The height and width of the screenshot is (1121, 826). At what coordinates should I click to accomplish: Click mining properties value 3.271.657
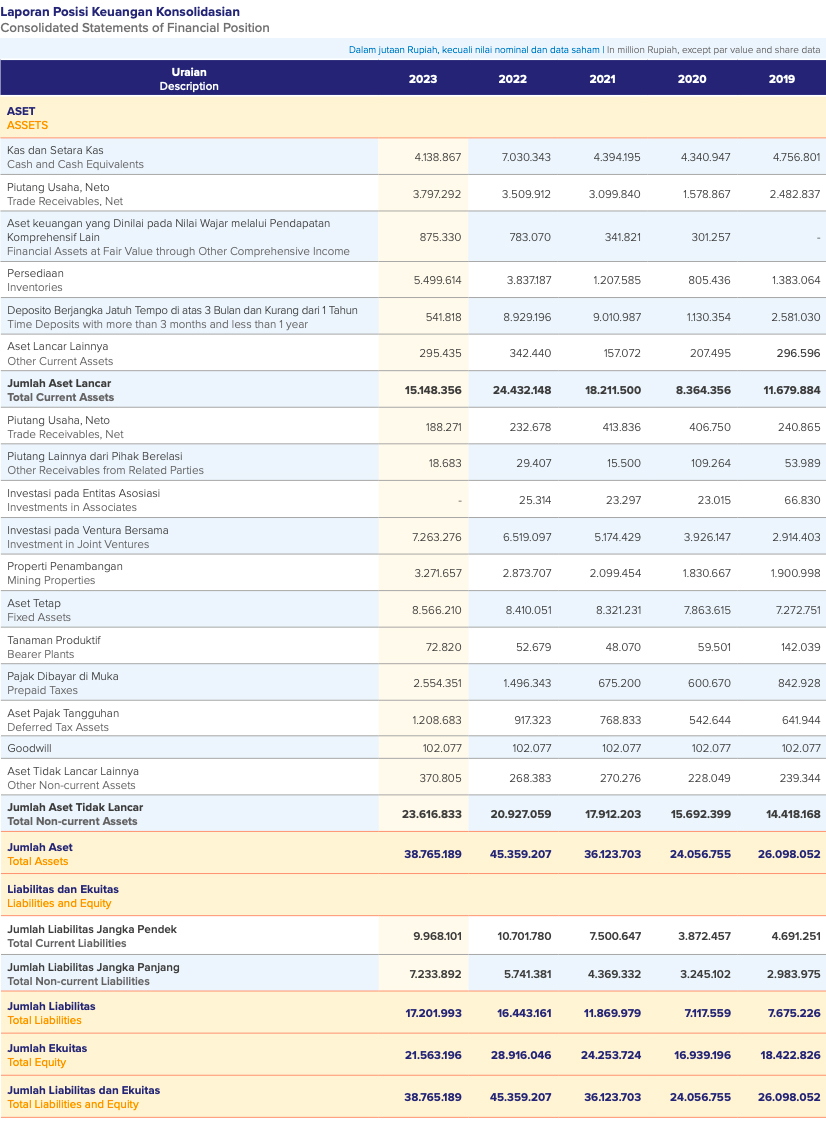(x=438, y=573)
